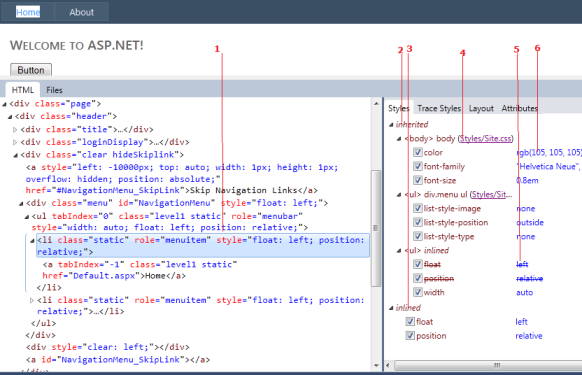Collapse the selected li class="static" node
Image resolution: width=582 pixels, height=375 pixels.
[x=32, y=241]
